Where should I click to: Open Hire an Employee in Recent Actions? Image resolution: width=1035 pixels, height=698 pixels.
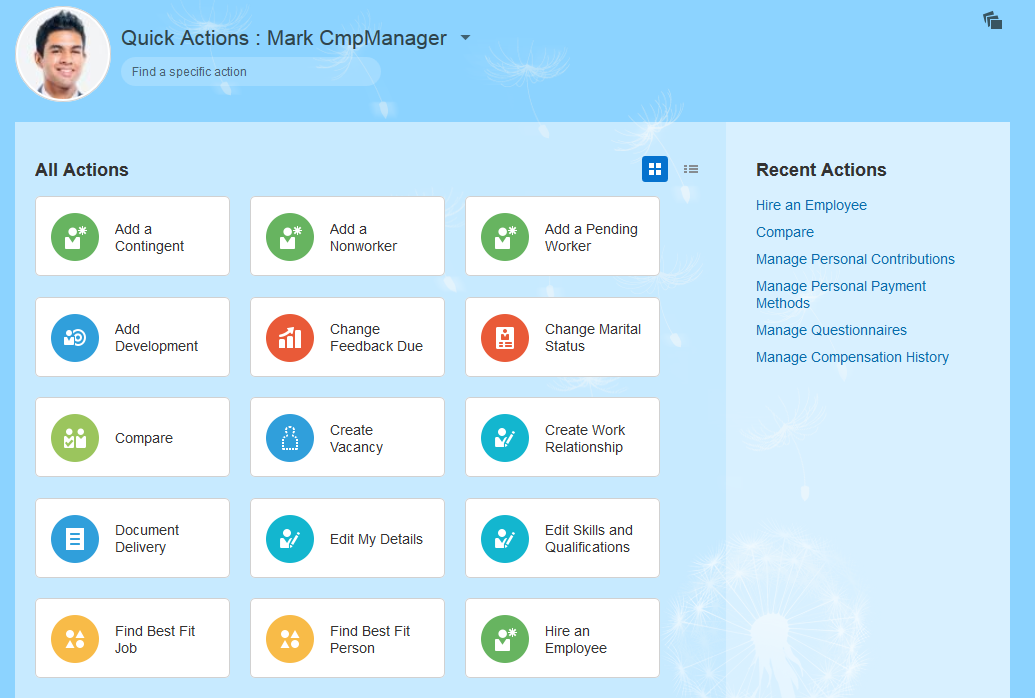click(x=811, y=205)
